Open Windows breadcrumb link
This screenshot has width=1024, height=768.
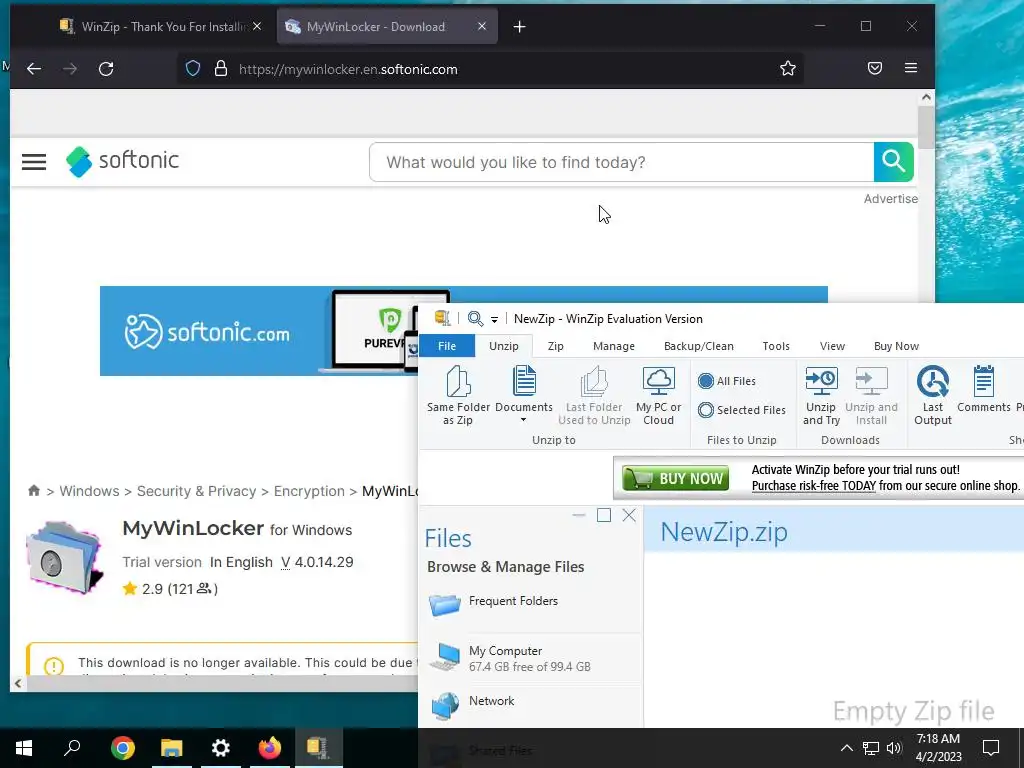(x=89, y=491)
